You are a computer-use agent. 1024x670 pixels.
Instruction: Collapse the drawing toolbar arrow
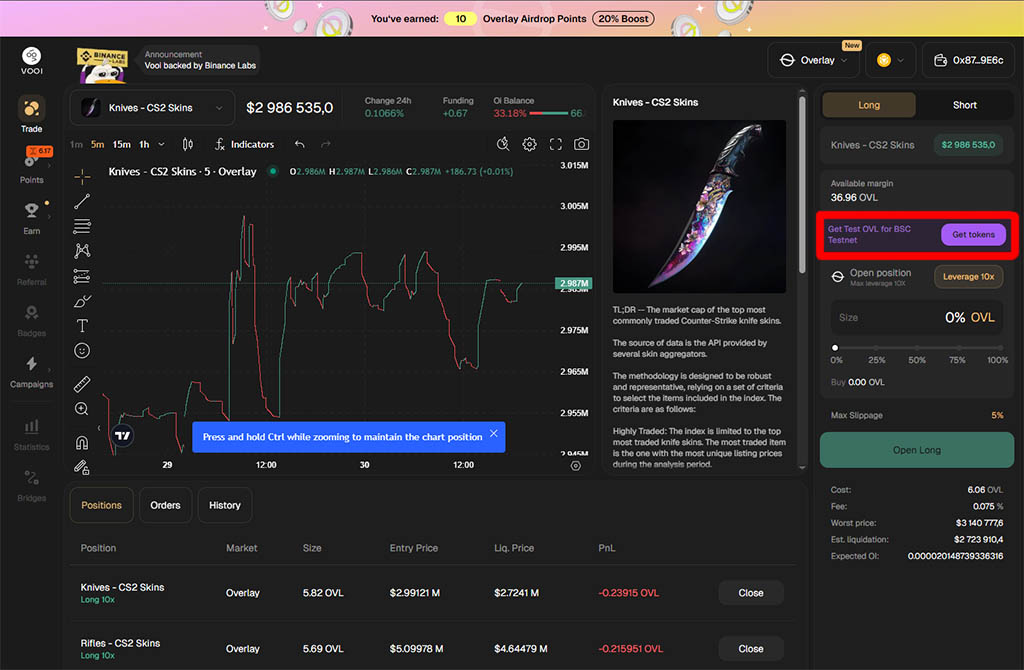point(99,428)
